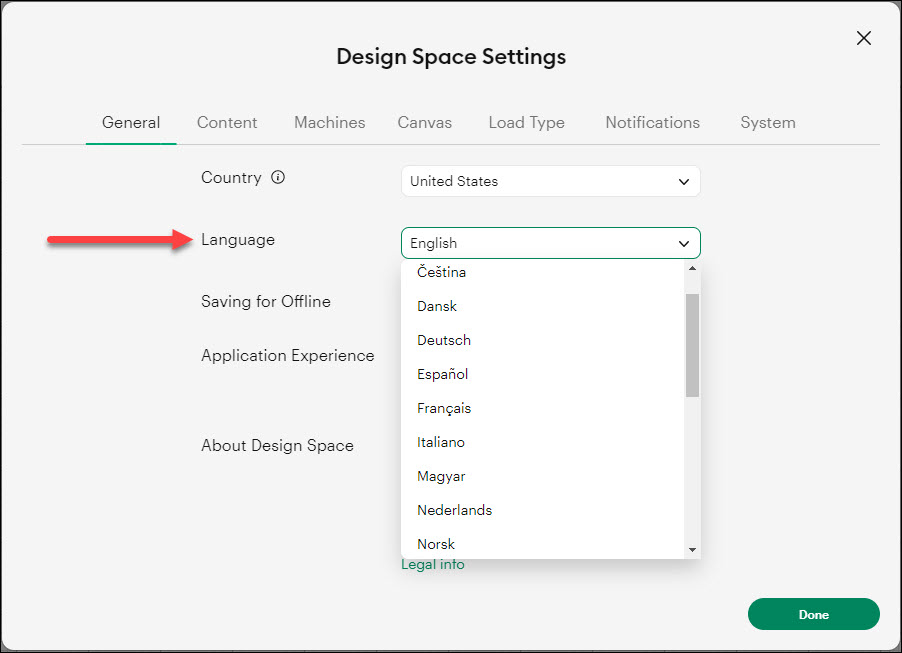Open the Legal Info link

coord(432,564)
